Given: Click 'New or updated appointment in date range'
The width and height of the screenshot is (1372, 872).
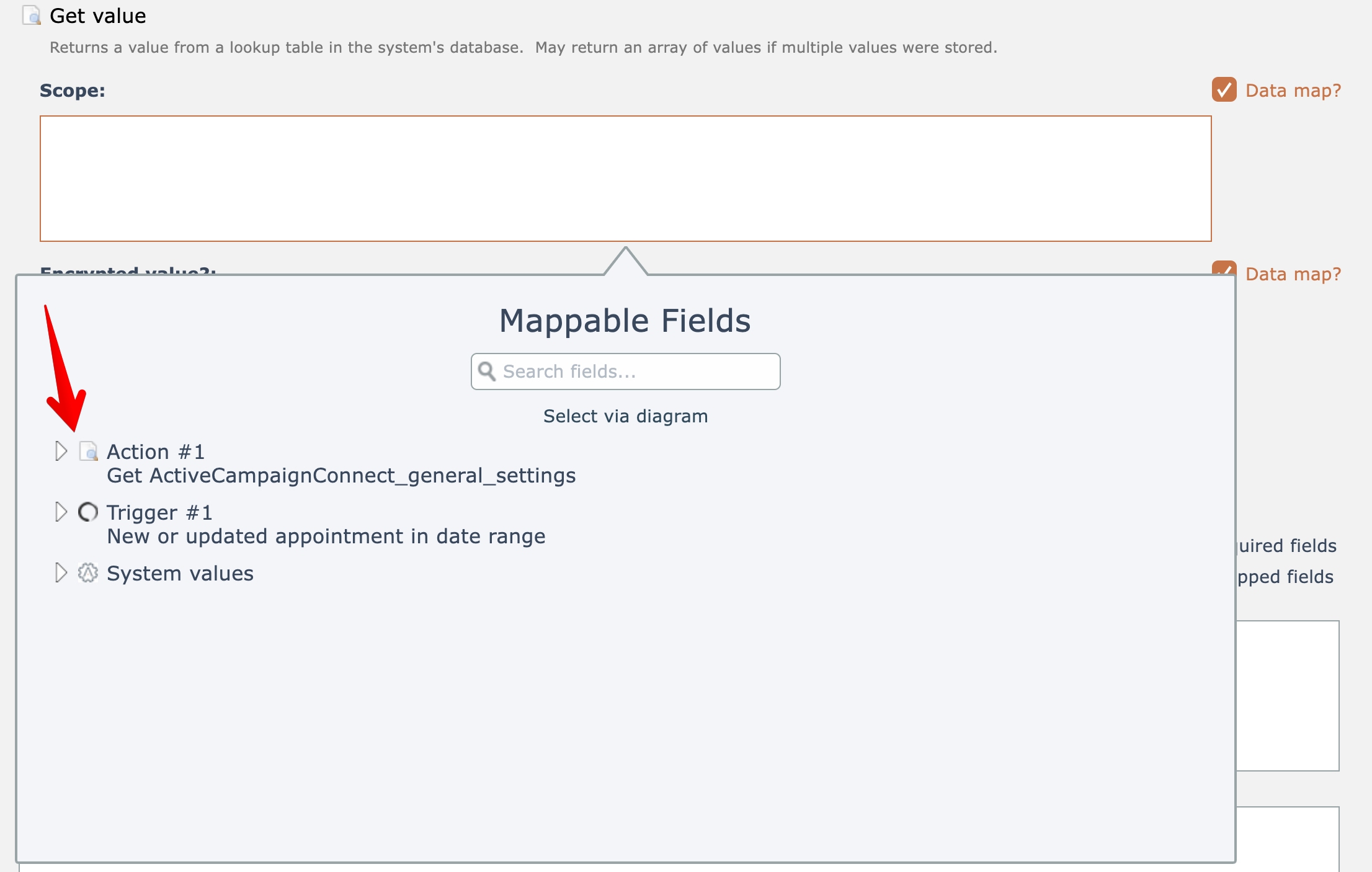Looking at the screenshot, I should point(326,536).
